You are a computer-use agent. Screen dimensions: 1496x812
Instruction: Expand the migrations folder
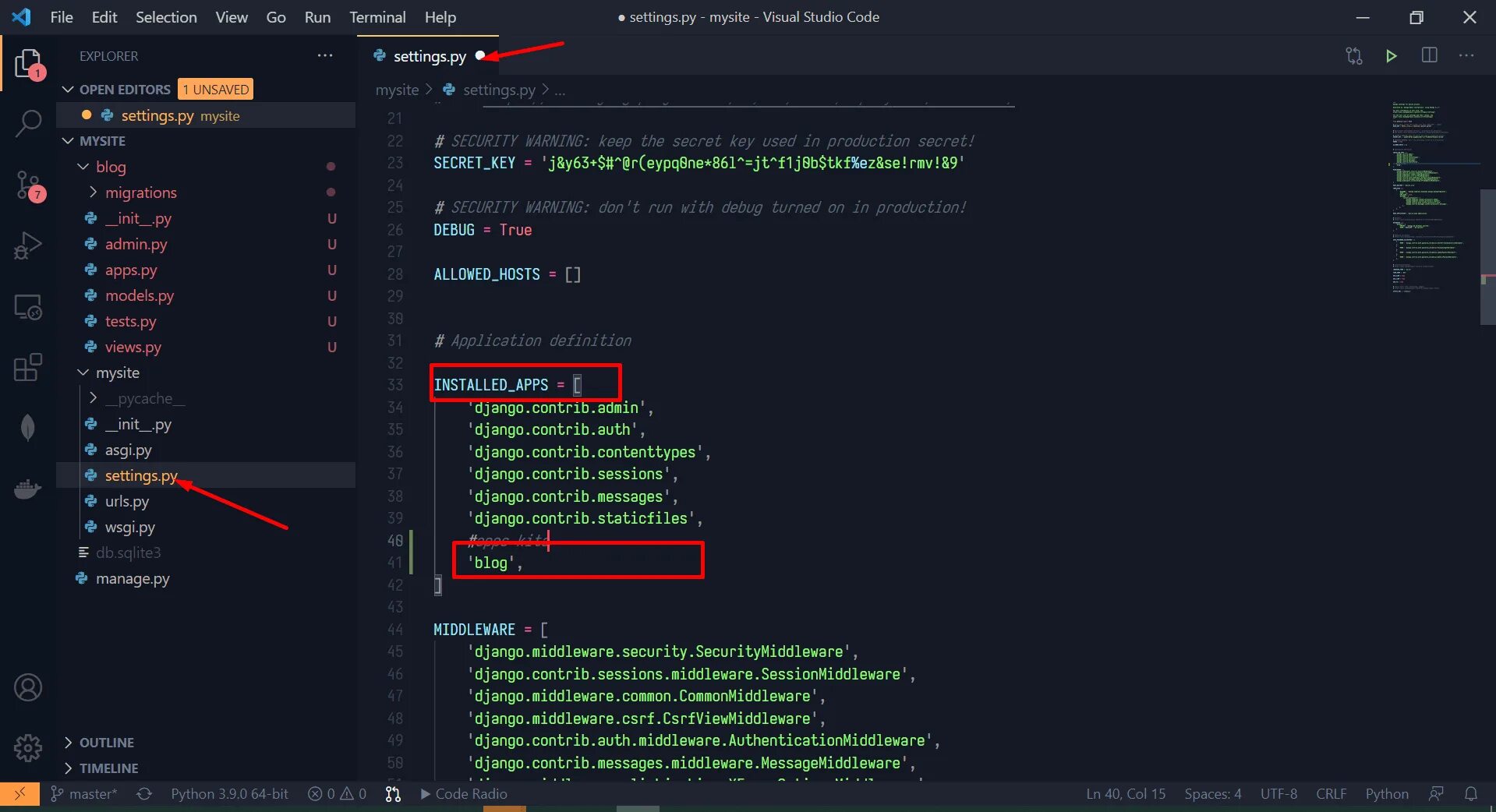[x=93, y=192]
